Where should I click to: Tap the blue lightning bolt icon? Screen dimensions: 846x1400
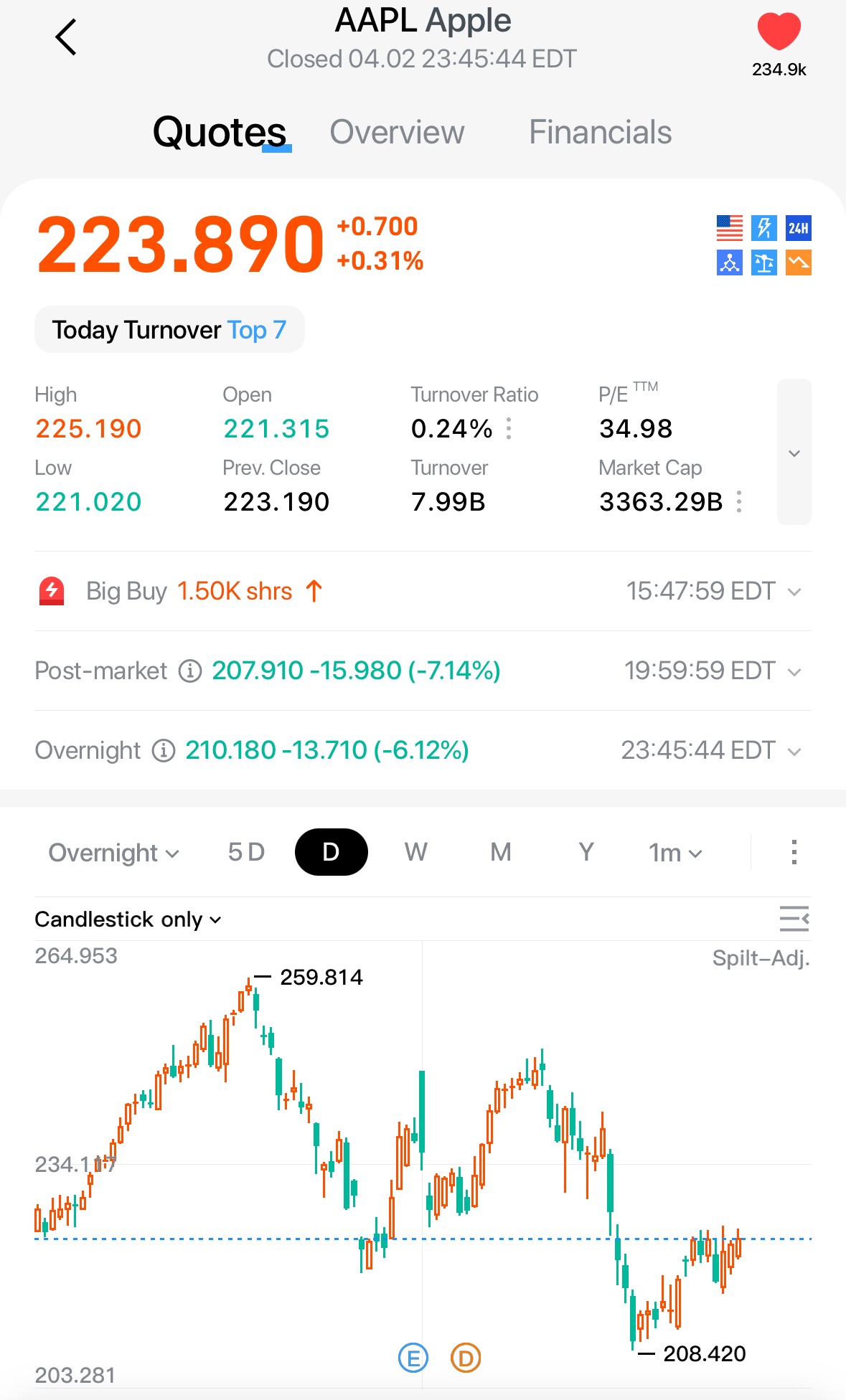point(763,228)
